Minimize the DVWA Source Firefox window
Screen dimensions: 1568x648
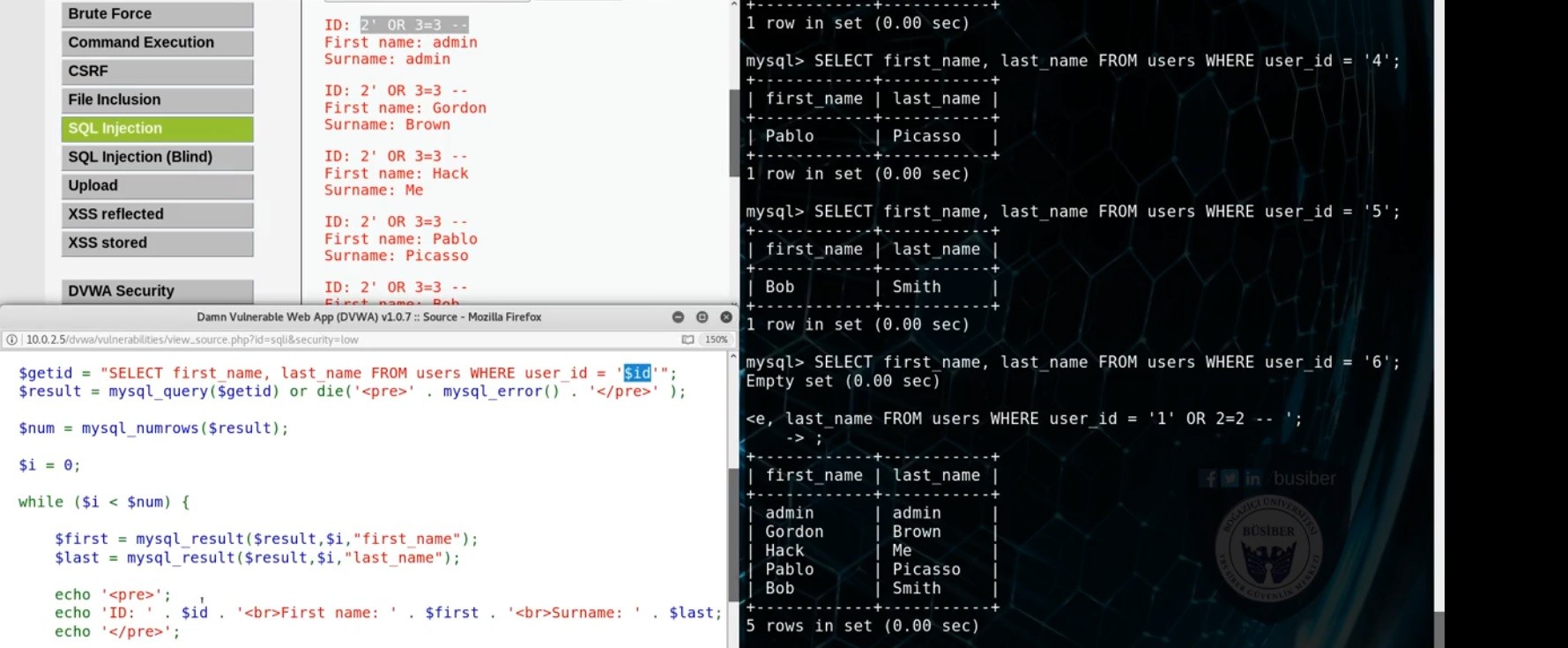[678, 317]
